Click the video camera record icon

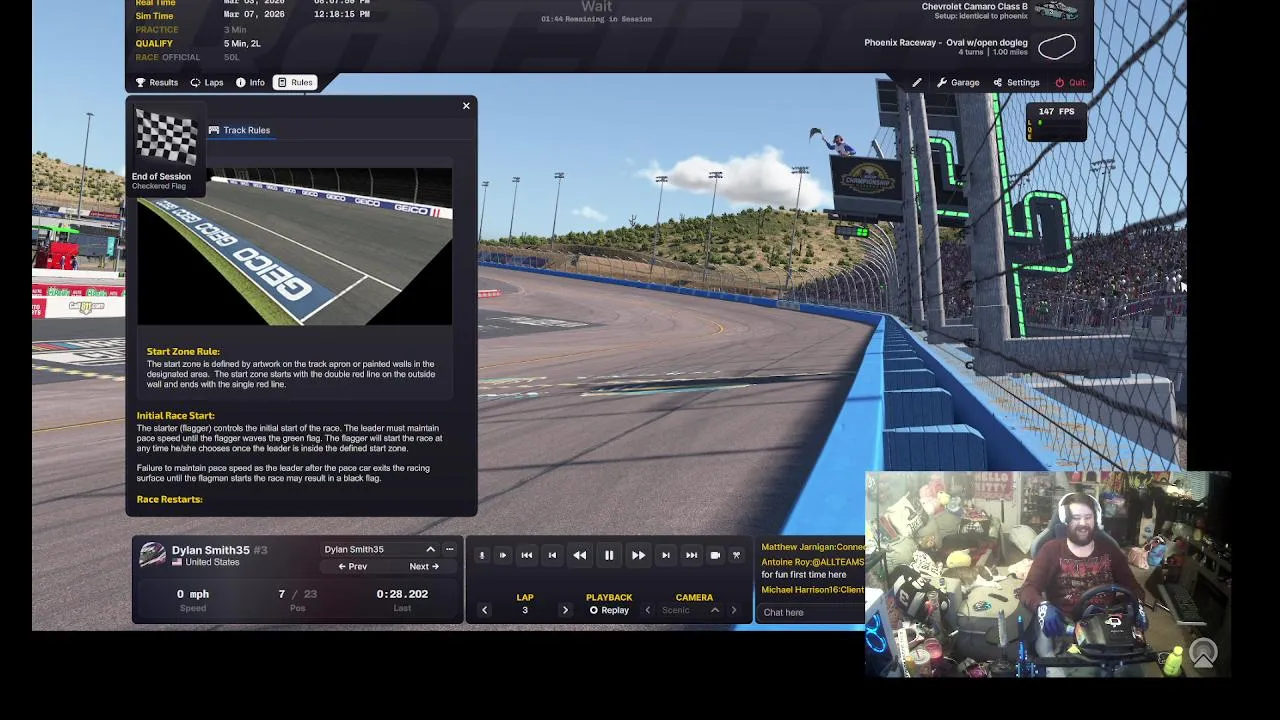715,555
